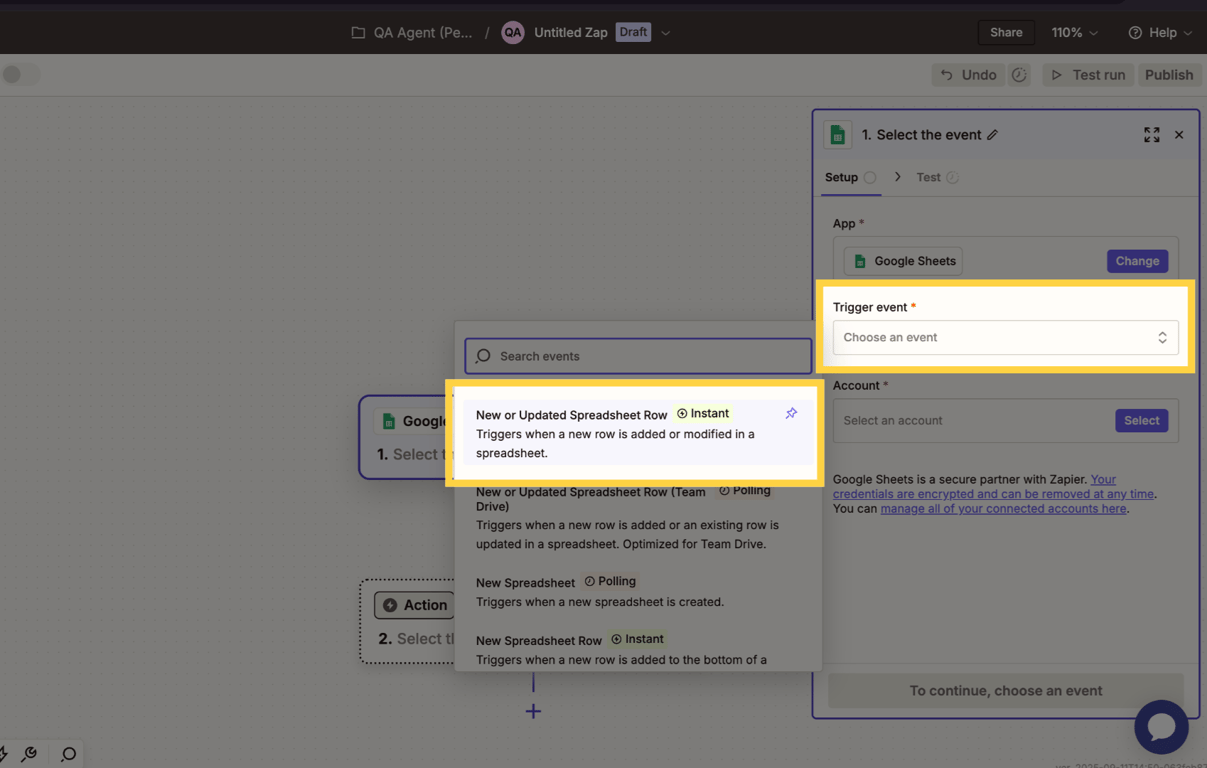Click the Polling badge on New Spreadsheet
Screen dimensions: 1207x768
tap(610, 581)
